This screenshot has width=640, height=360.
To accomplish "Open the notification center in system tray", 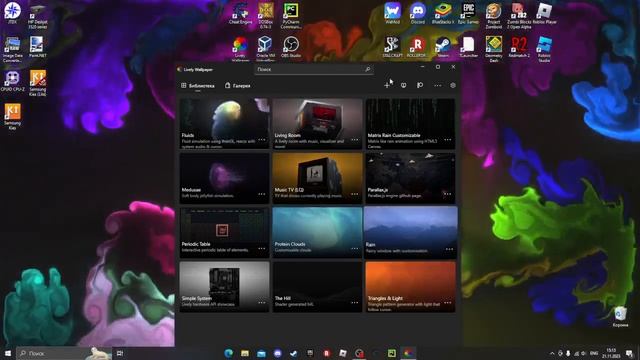I will (x=629, y=353).
